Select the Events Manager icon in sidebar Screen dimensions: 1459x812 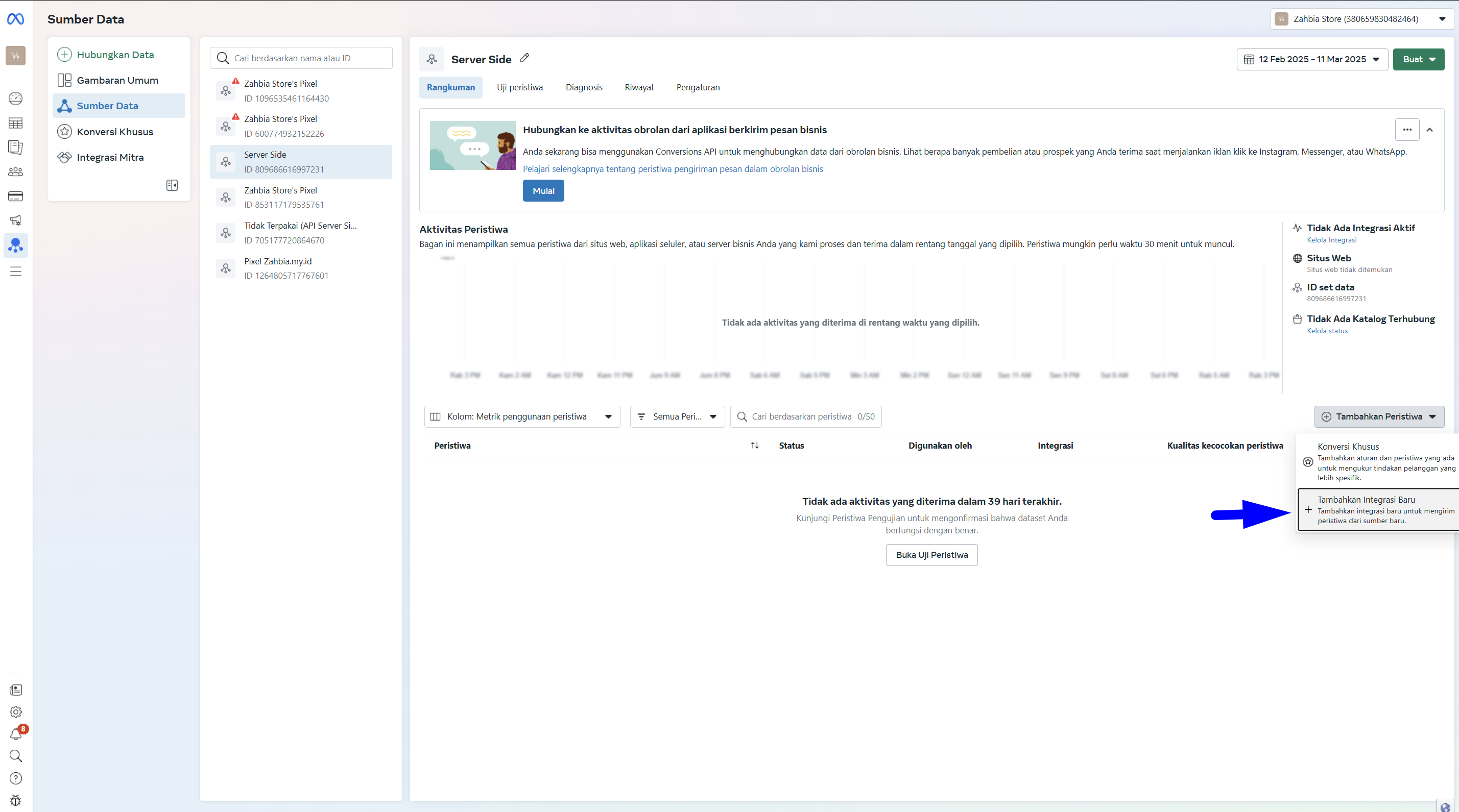[15, 245]
